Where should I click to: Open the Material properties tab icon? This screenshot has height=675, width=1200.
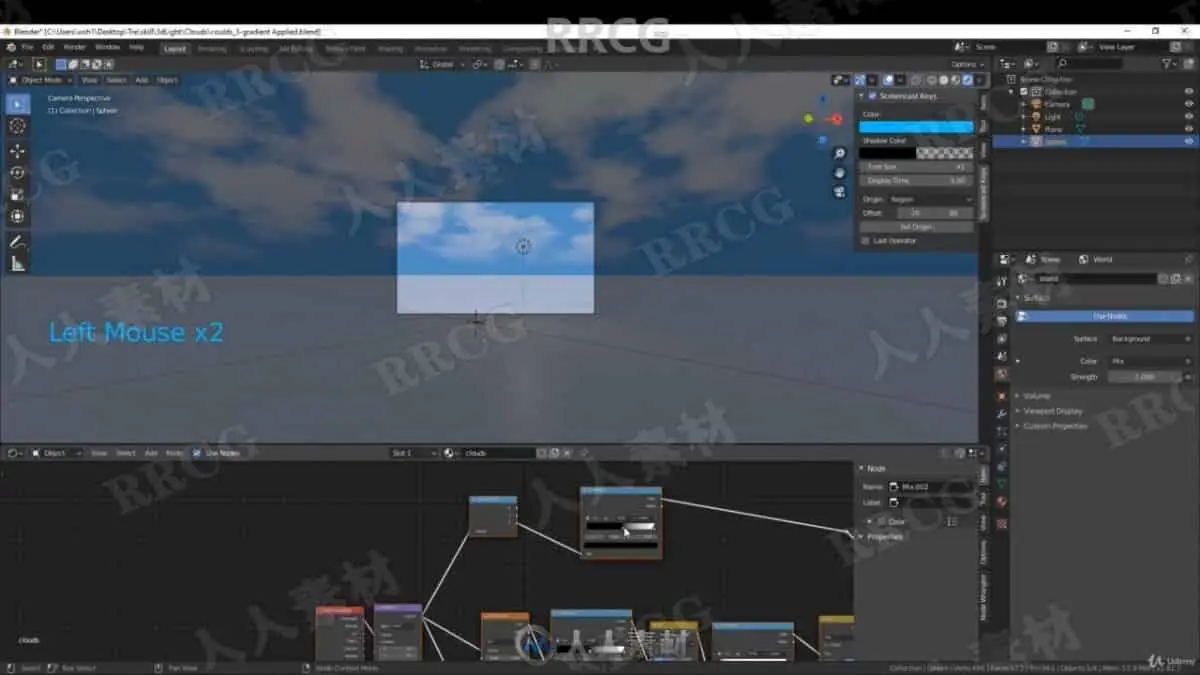coord(1001,502)
